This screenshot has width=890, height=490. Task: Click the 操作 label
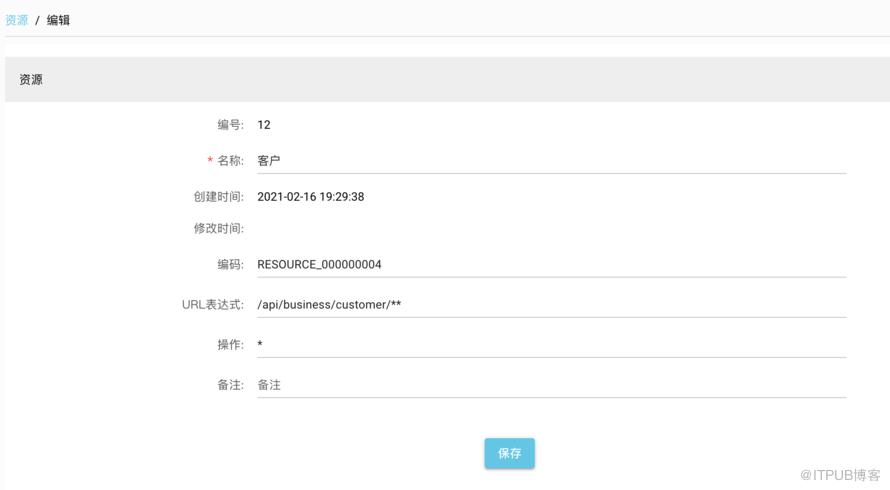click(x=230, y=345)
